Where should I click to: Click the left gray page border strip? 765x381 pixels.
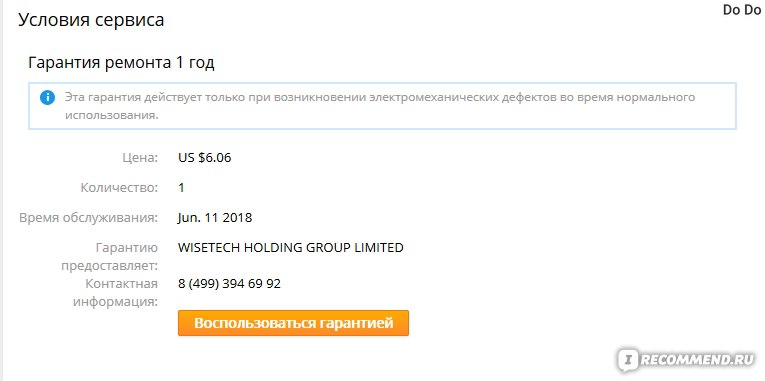(x=1, y=190)
